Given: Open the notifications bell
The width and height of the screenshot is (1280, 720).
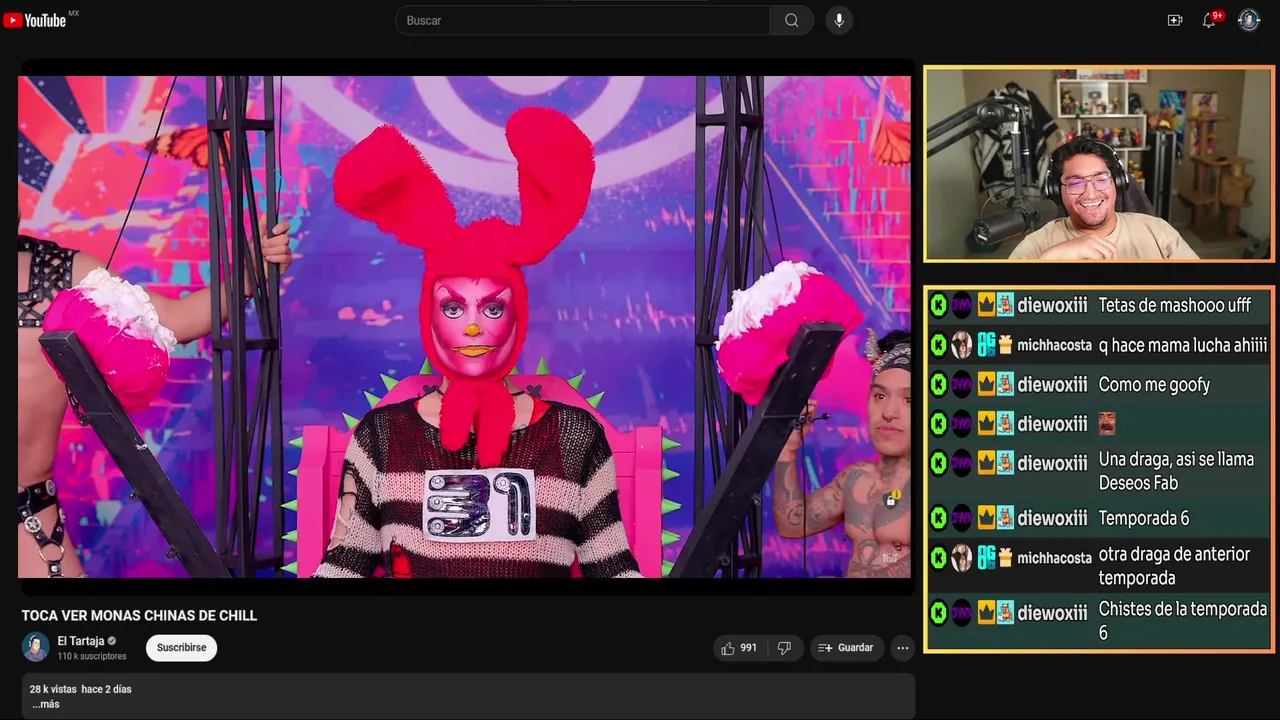Looking at the screenshot, I should pos(1209,20).
